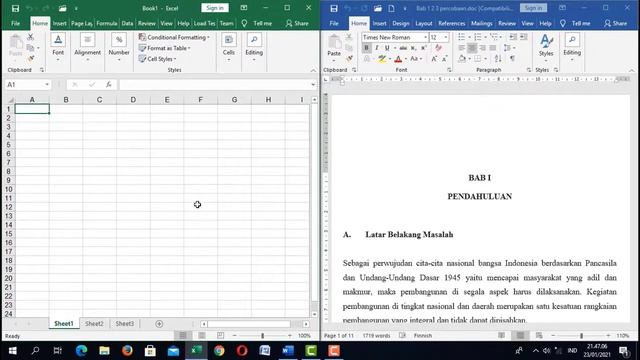Open Word Design tab
Screen dimensions: 640x360
point(400,23)
